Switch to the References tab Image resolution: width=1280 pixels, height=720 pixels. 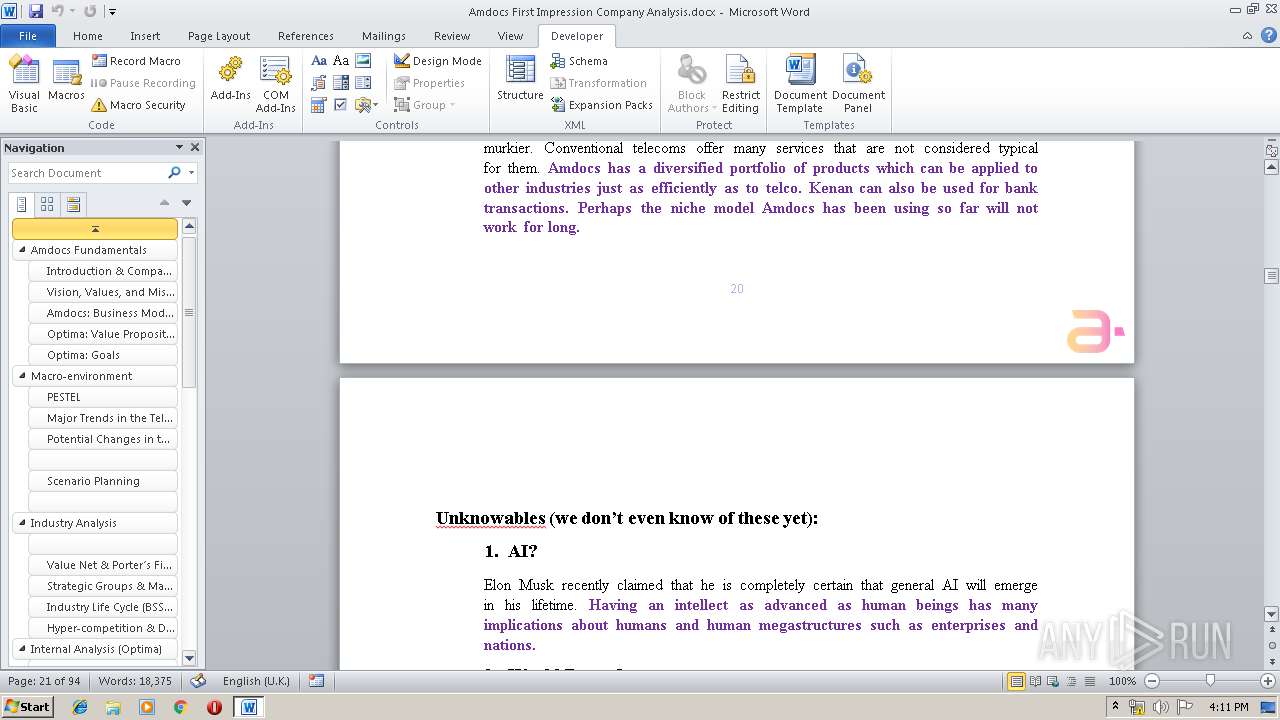306,36
